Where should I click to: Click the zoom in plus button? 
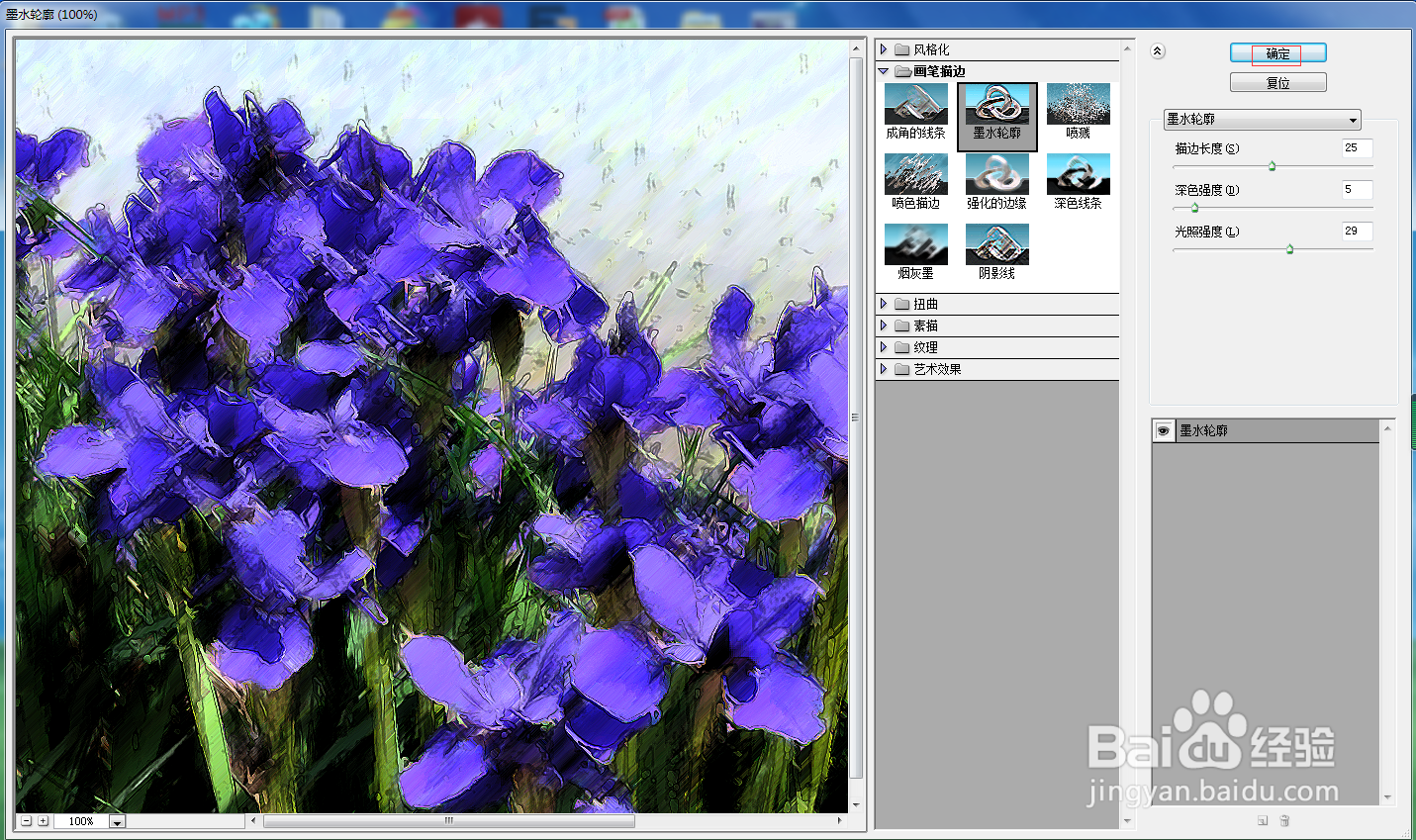43,821
